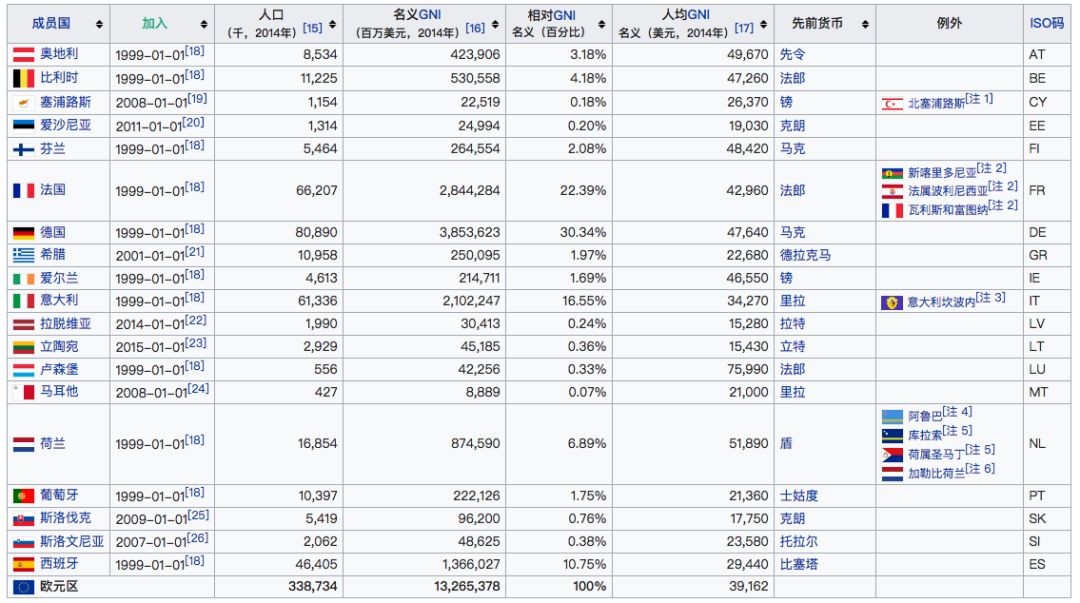Click the New Caledonia flag icon
1080x603 pixels.
[892, 173]
